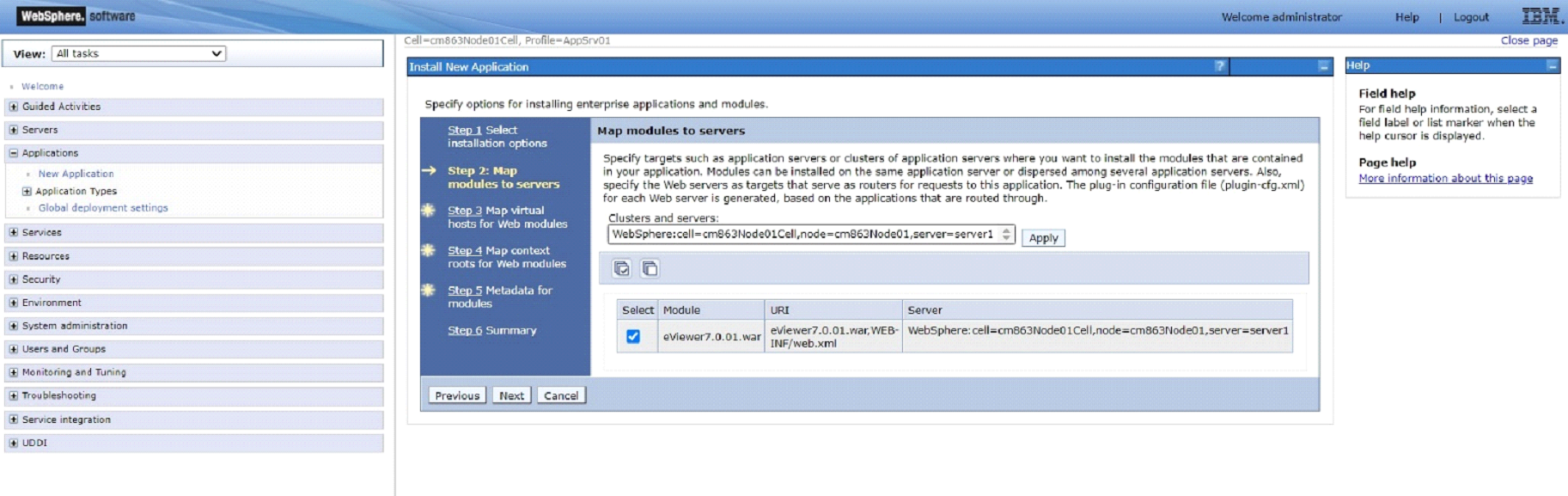Minimize the Install New Application portlet
This screenshot has width=1568, height=496.
tap(1323, 66)
